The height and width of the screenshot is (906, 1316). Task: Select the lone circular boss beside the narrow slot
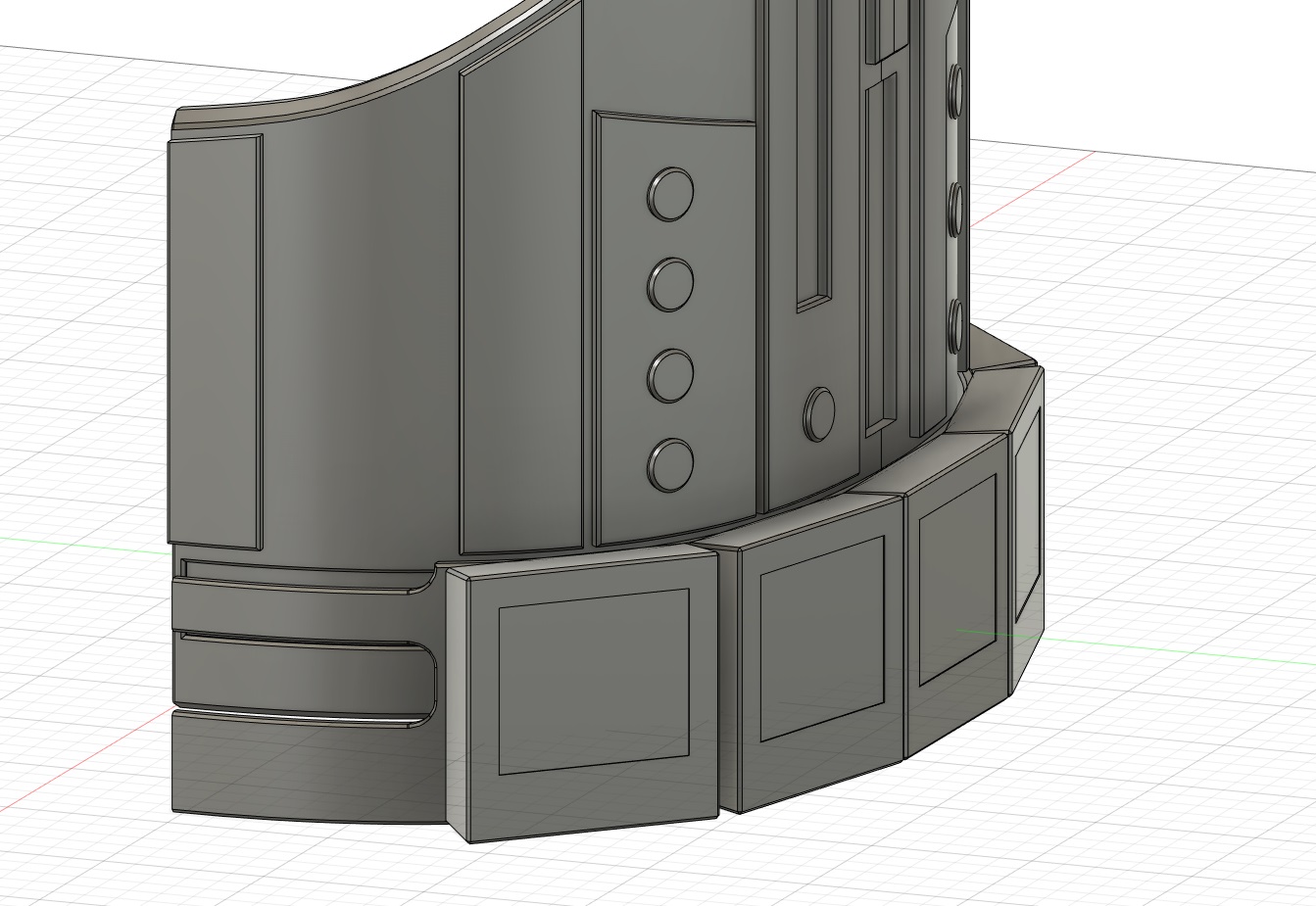pos(819,414)
